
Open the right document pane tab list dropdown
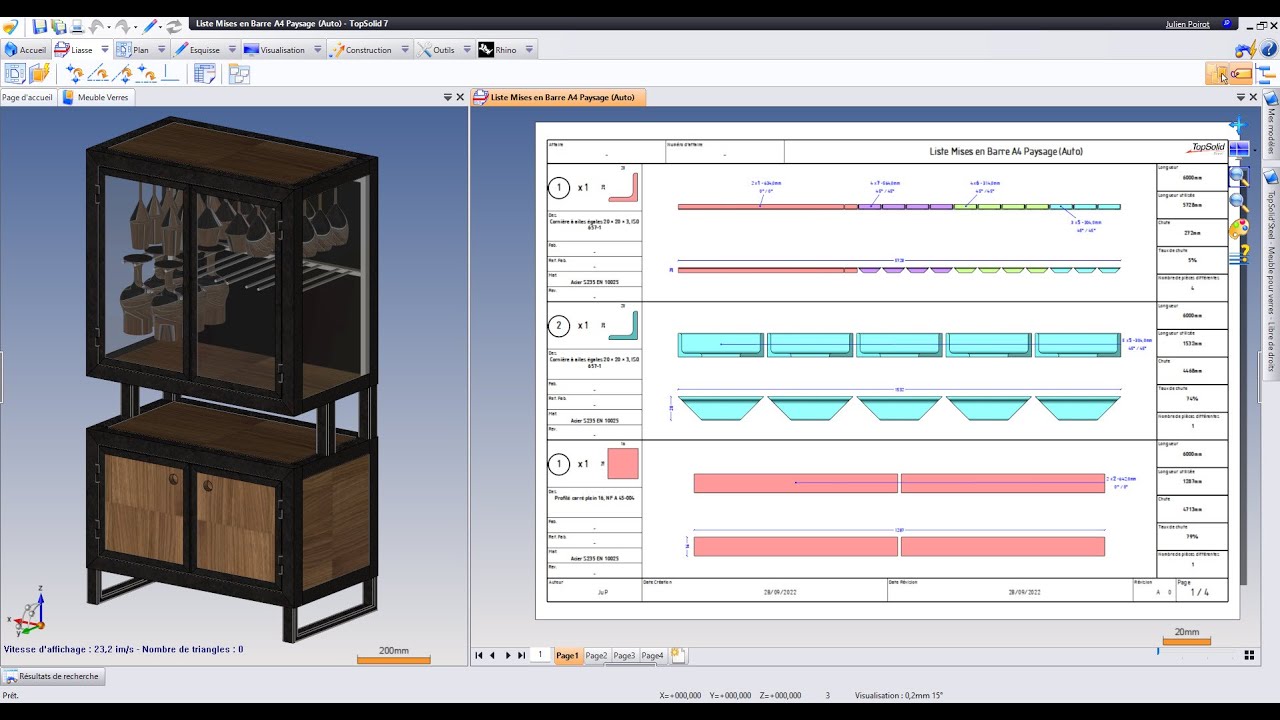pyautogui.click(x=1241, y=97)
